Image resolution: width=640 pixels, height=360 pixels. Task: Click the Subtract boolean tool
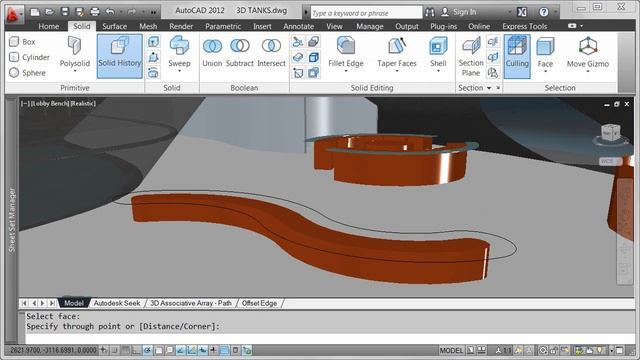tap(240, 52)
